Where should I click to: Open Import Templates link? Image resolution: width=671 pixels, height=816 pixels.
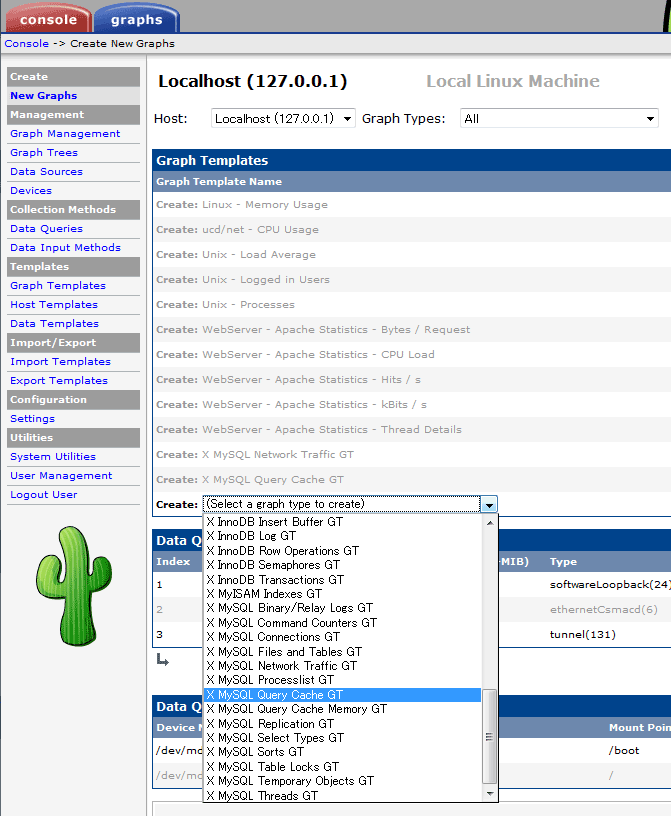pyautogui.click(x=60, y=362)
